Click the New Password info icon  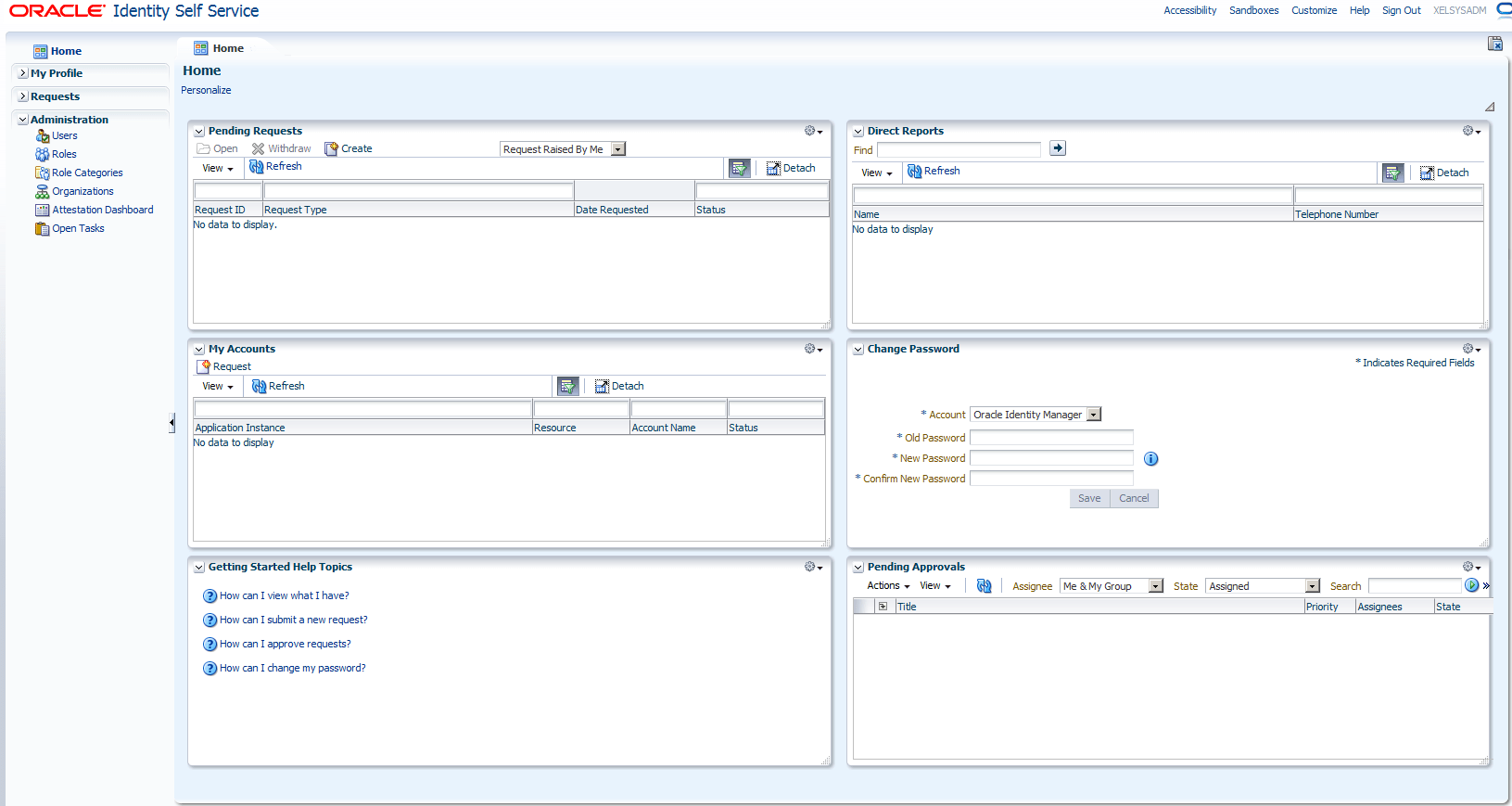[x=1151, y=459]
